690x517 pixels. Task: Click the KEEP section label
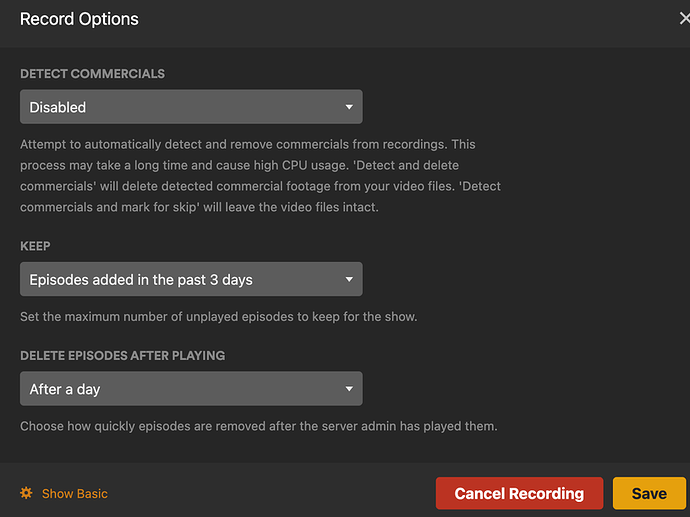pyautogui.click(x=35, y=245)
